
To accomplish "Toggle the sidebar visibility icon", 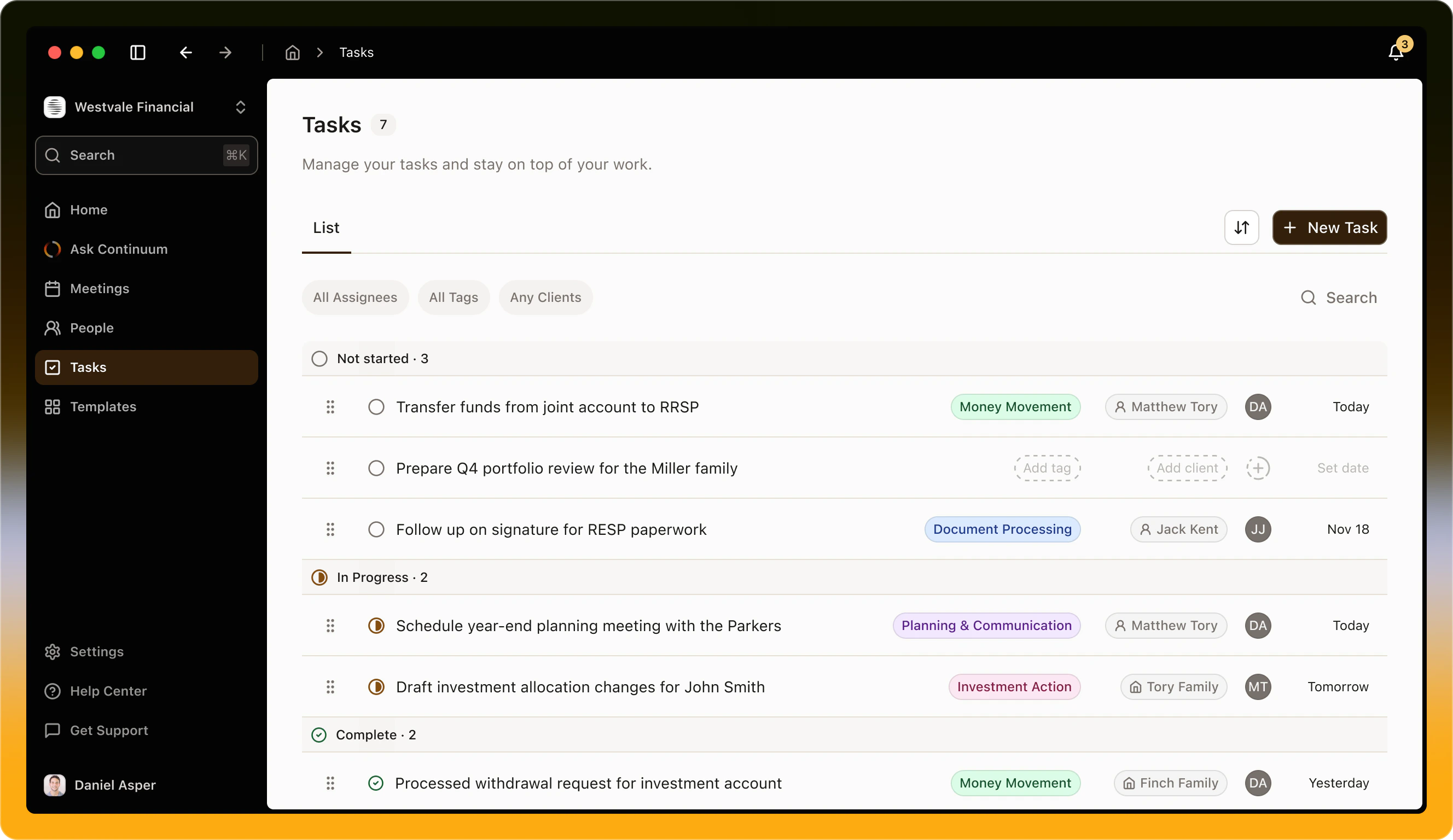I will (137, 52).
